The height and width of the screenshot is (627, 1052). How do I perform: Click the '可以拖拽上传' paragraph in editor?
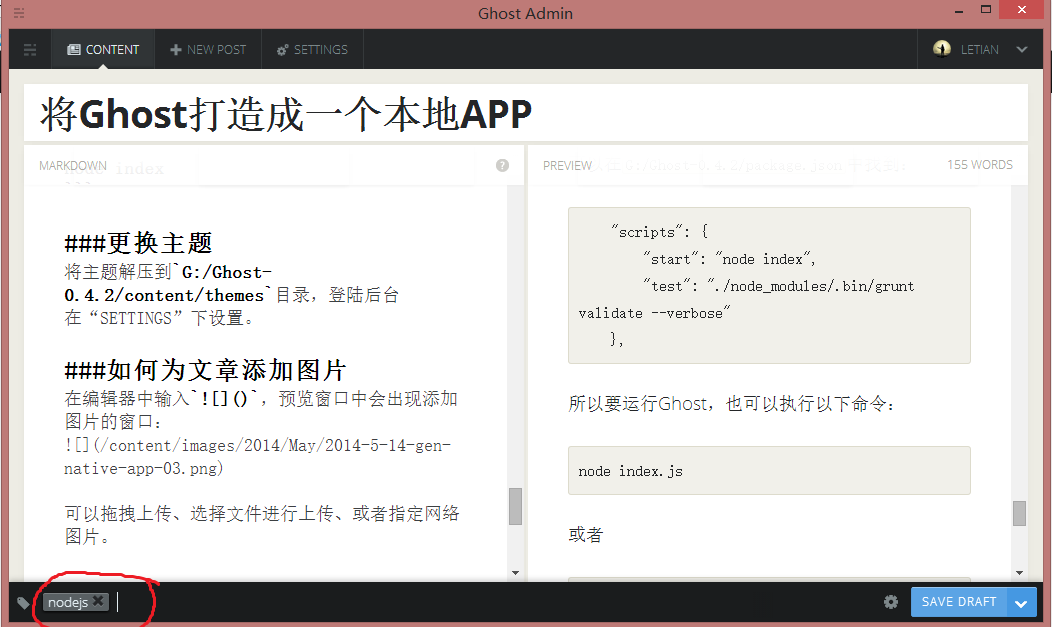coord(262,525)
